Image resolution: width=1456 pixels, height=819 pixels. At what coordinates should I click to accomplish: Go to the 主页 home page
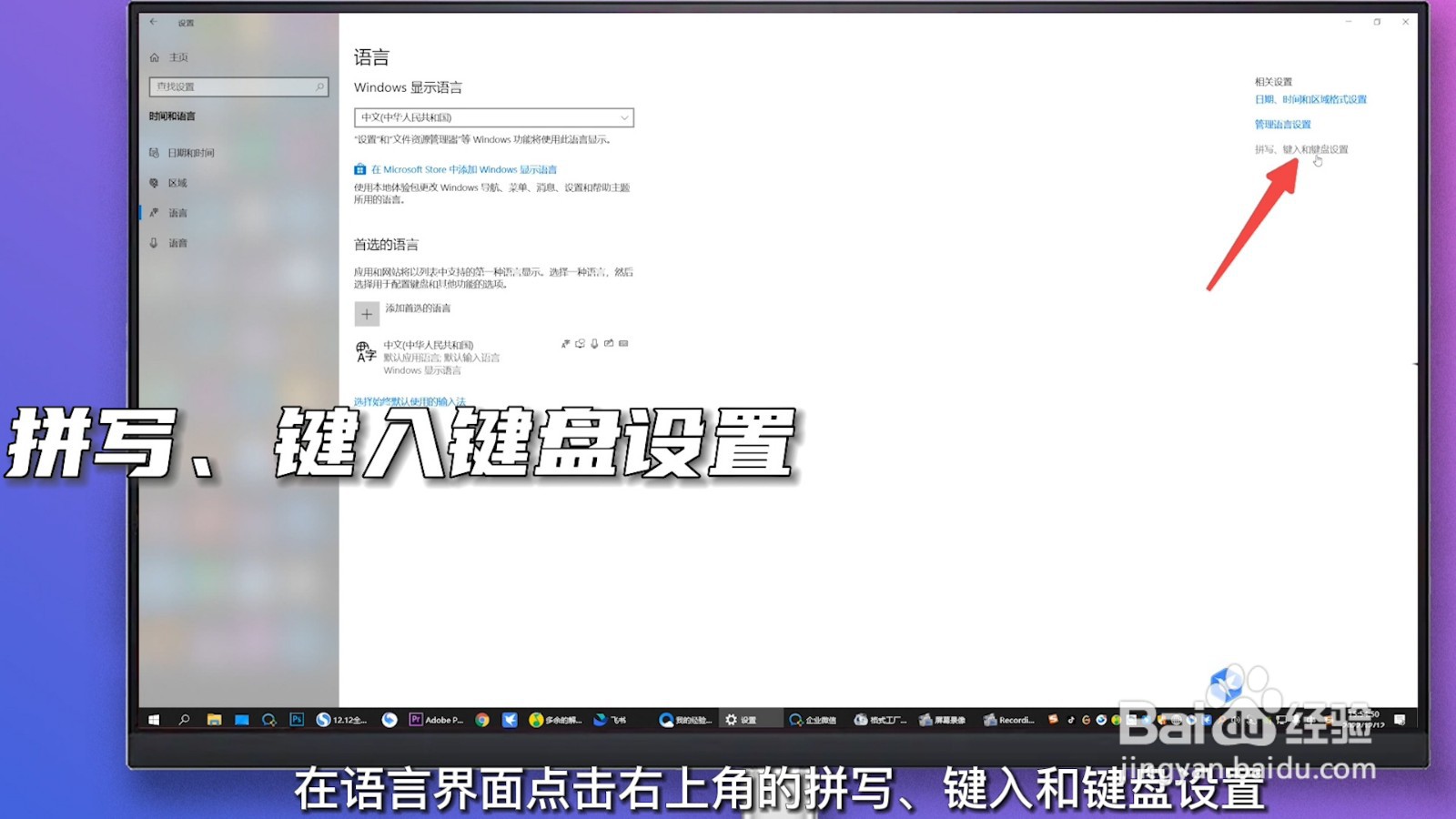[x=169, y=57]
